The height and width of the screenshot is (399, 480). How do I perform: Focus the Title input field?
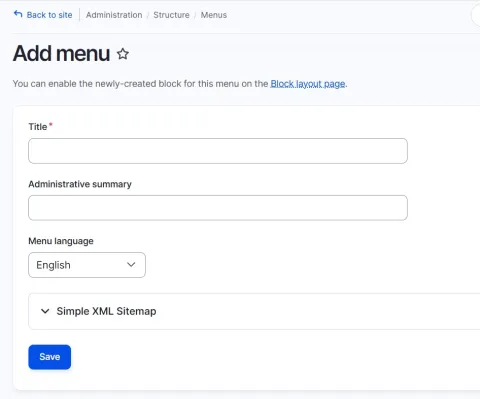[218, 151]
